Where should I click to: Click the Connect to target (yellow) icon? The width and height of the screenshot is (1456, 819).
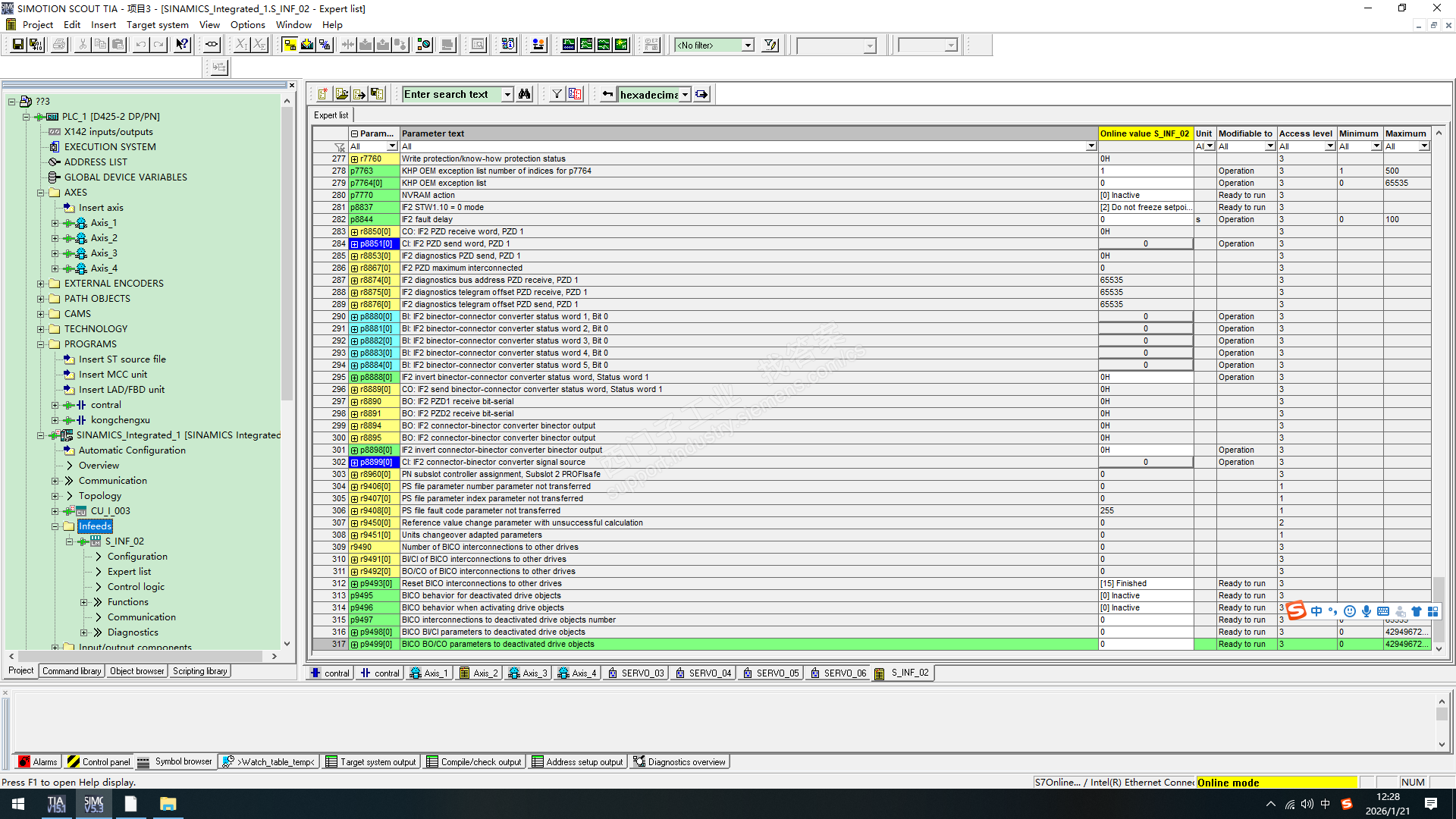pos(290,45)
